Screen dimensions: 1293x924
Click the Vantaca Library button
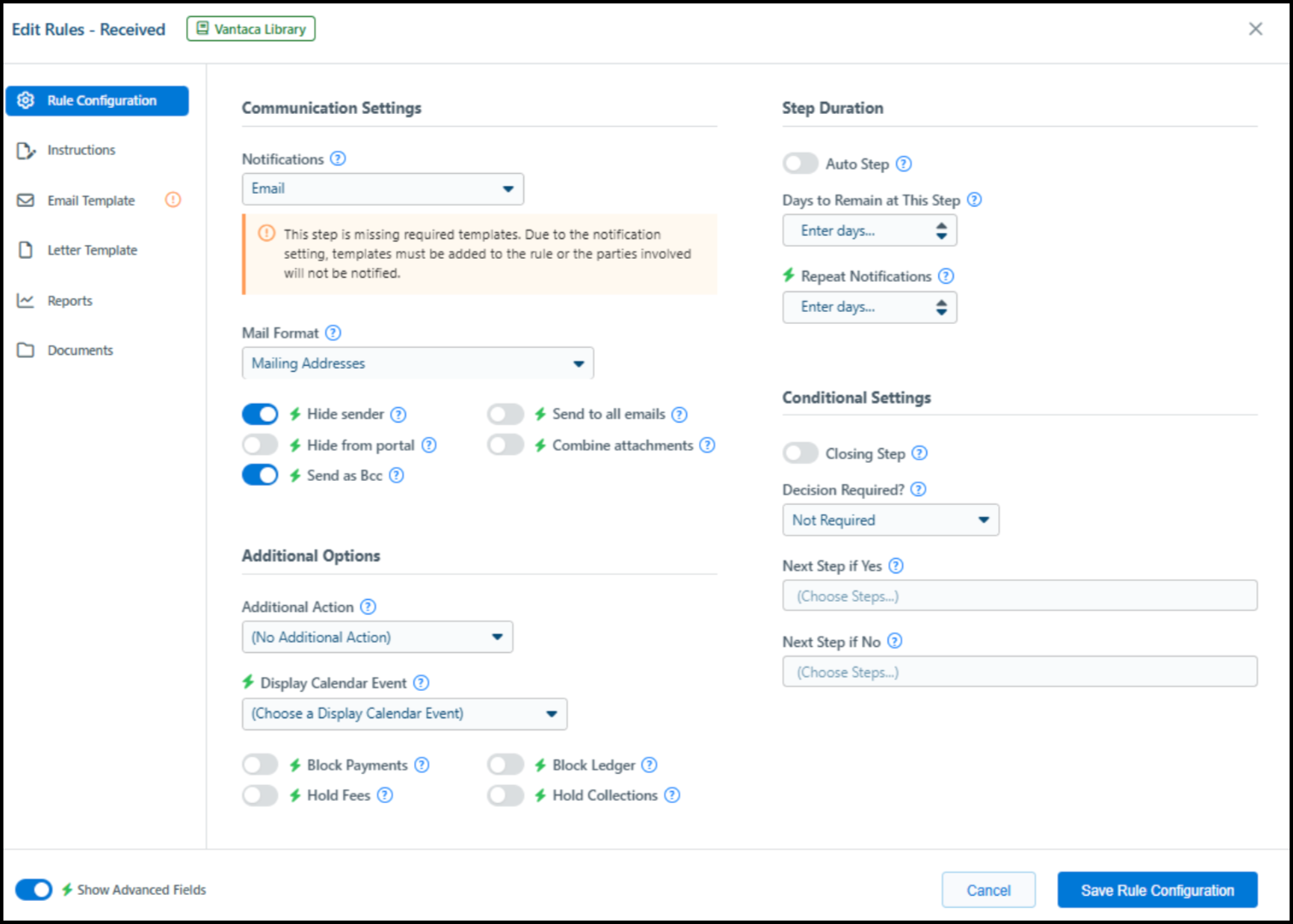coord(250,28)
